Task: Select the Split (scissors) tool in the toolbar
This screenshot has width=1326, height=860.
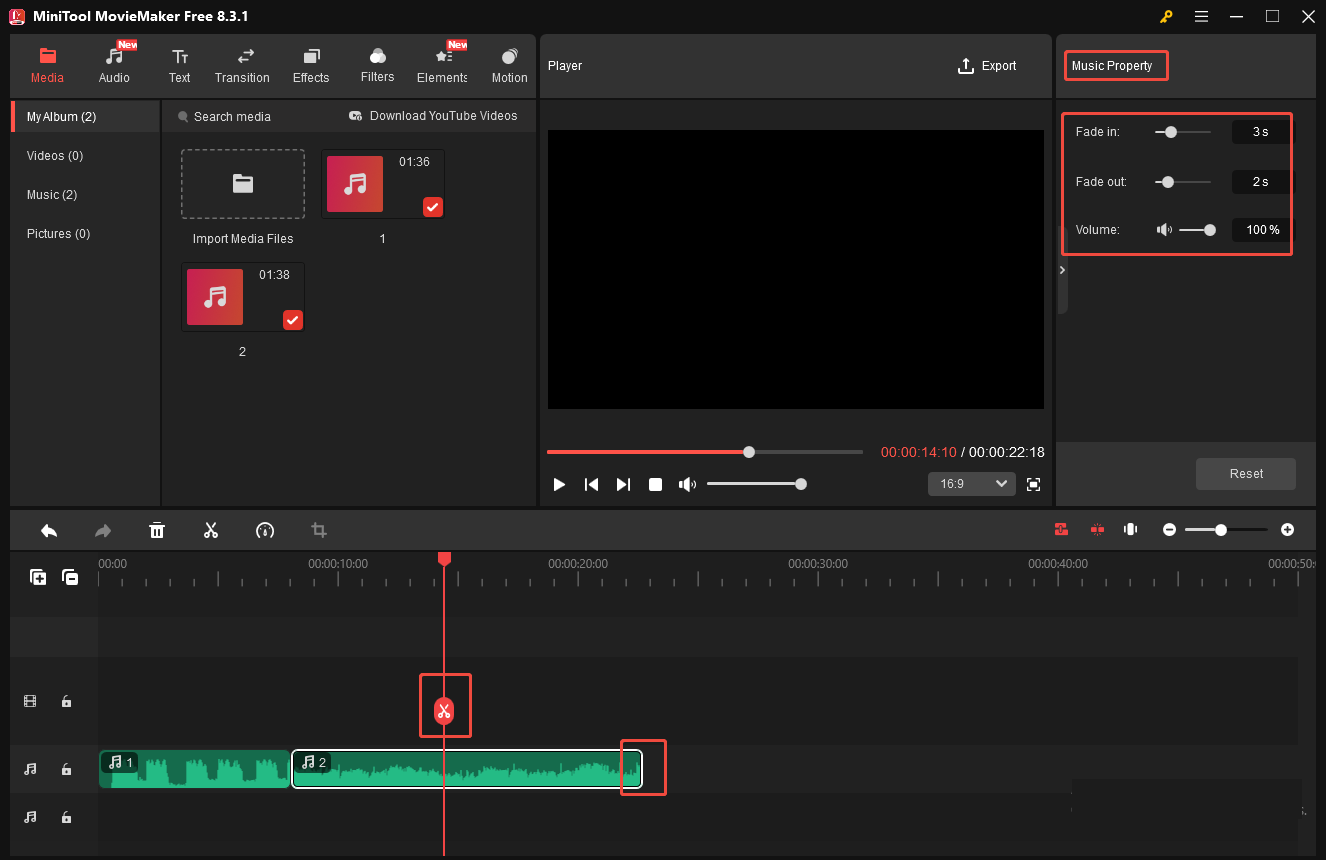Action: (211, 530)
